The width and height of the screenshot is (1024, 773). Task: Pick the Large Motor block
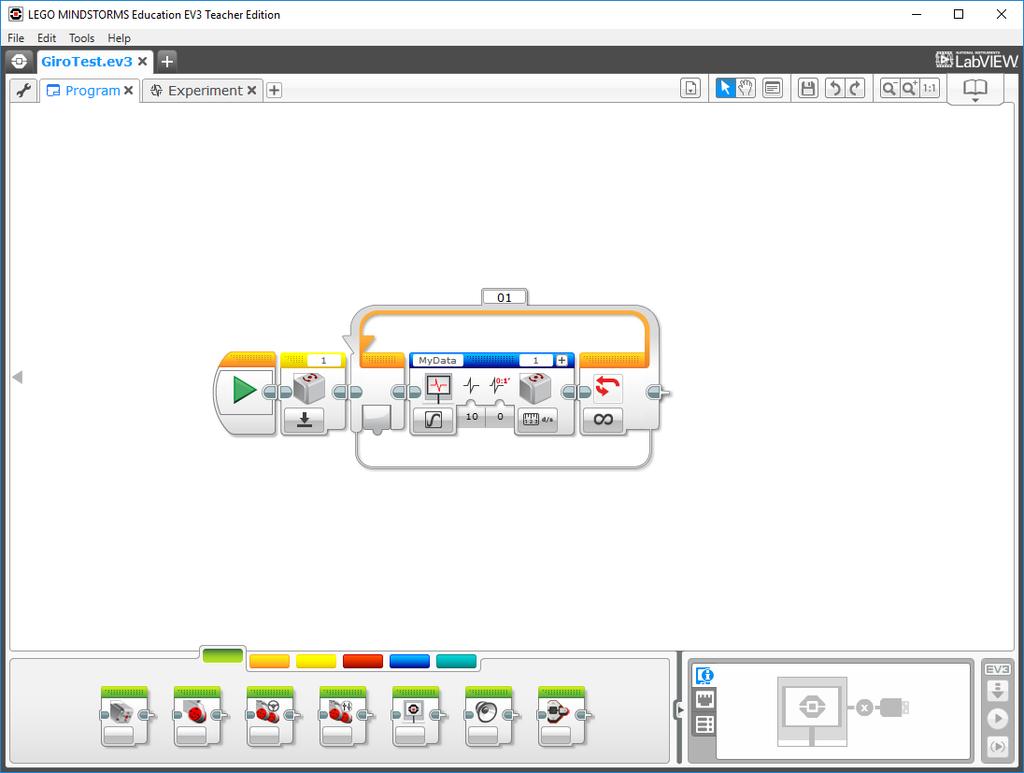pyautogui.click(x=198, y=716)
